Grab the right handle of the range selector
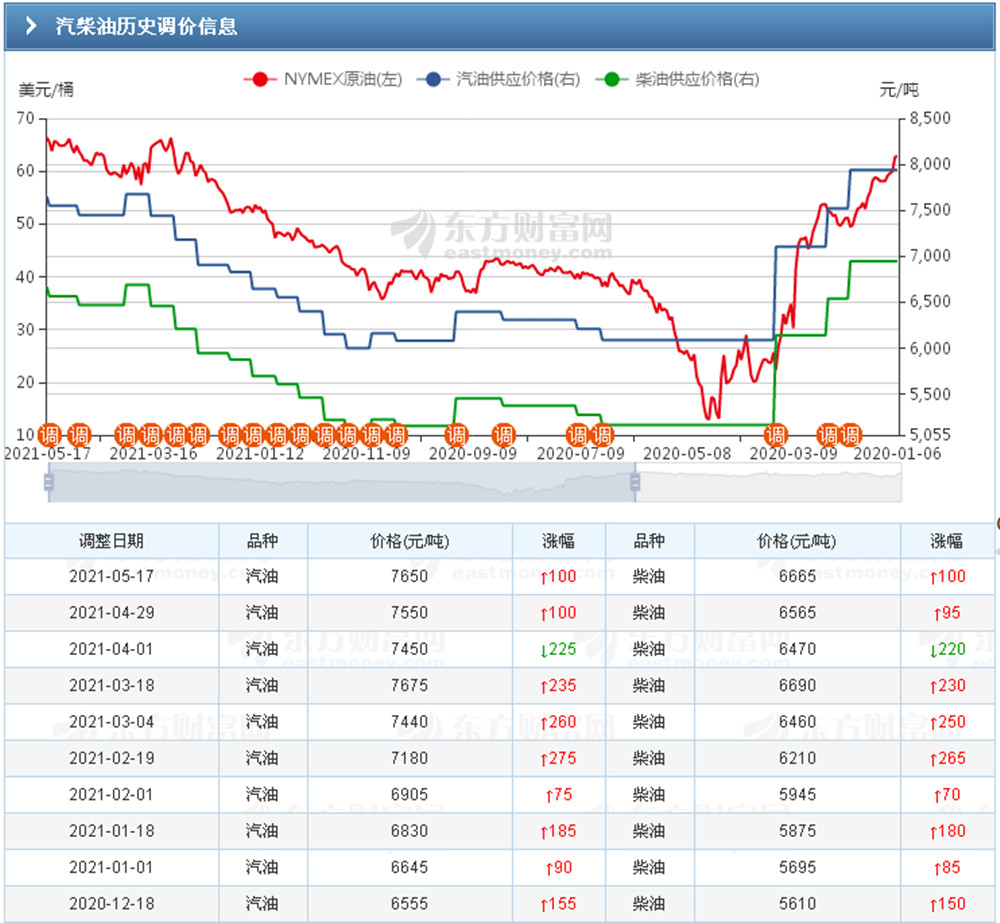Screen dimensions: 1000x923 [x=635, y=482]
